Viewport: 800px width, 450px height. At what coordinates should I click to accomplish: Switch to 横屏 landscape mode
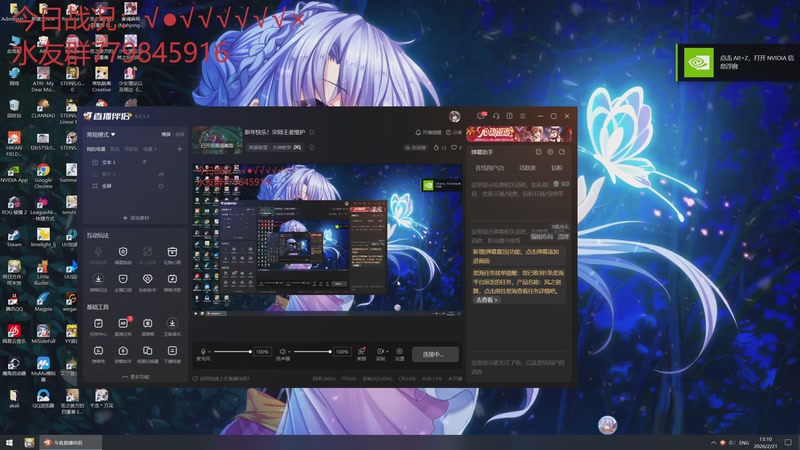coord(166,134)
